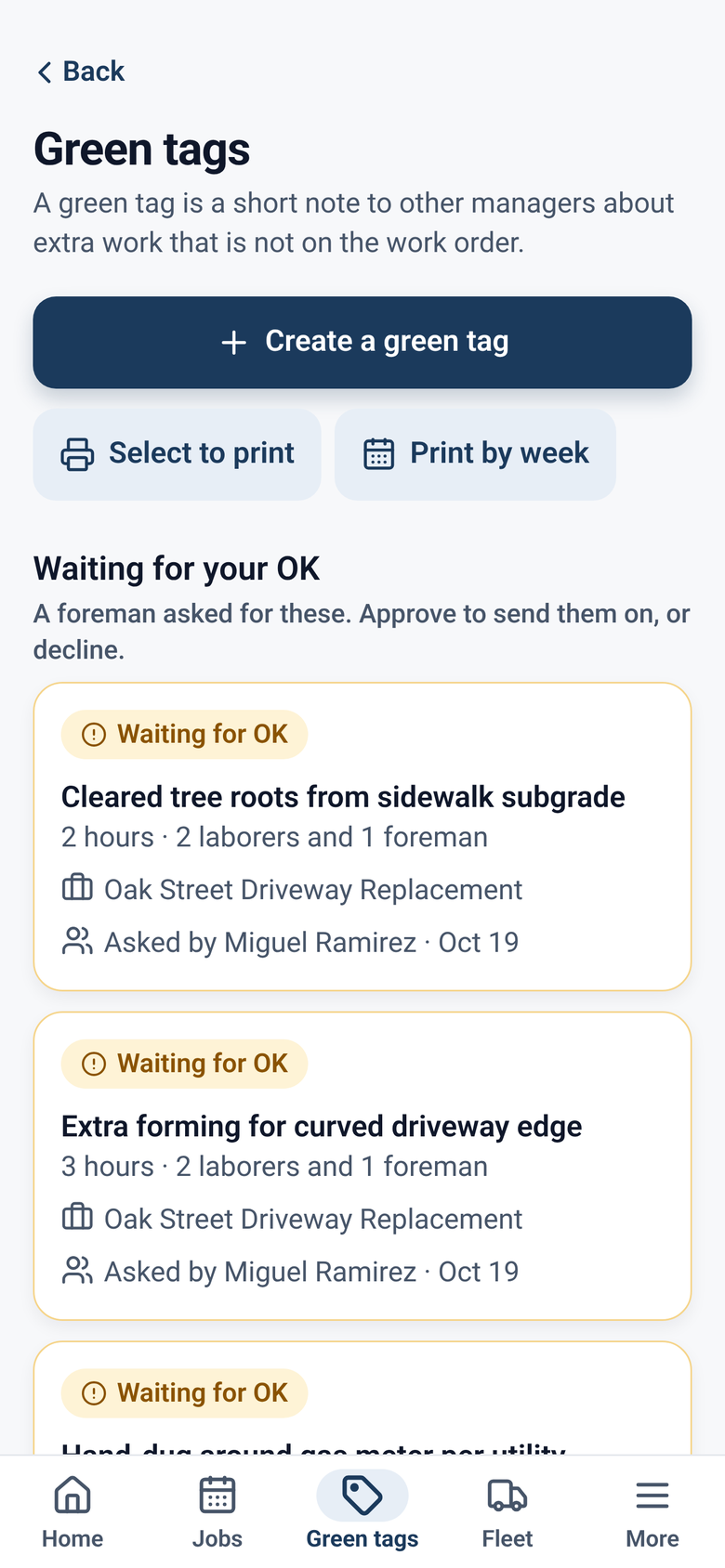
Task: Click the Select to print button
Action: [x=177, y=454]
